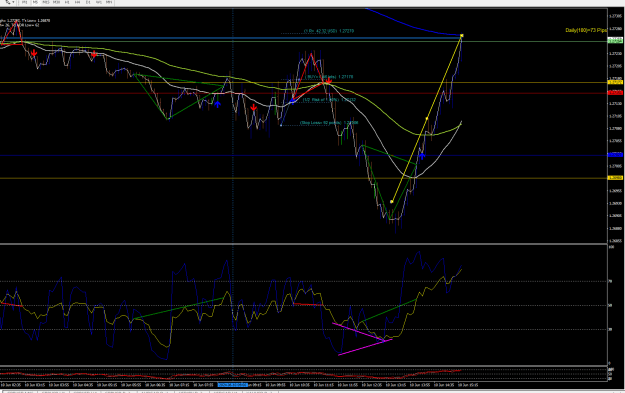Click the '10 Jun 05:15' time axis label
The width and height of the screenshot is (625, 393).
[107, 385]
